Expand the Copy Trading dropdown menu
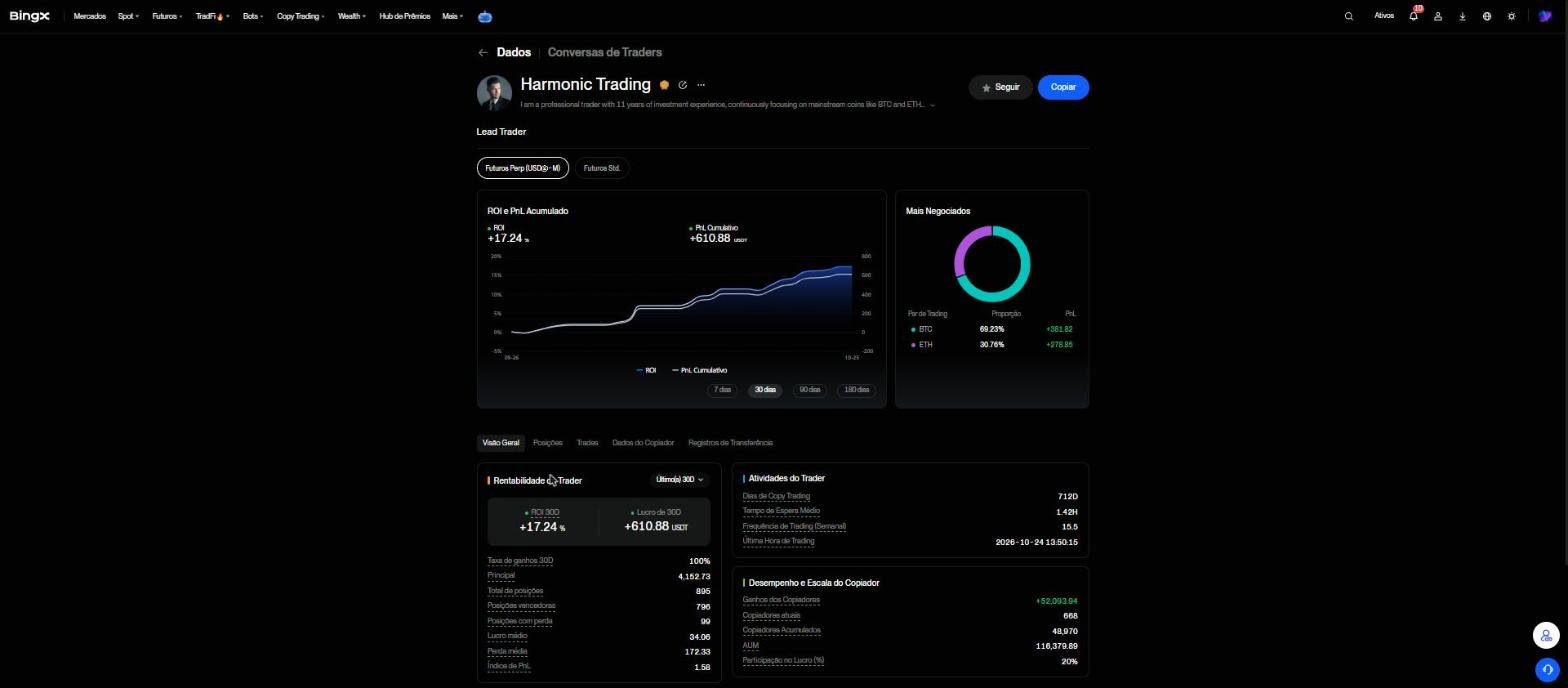1568x688 pixels. point(300,16)
